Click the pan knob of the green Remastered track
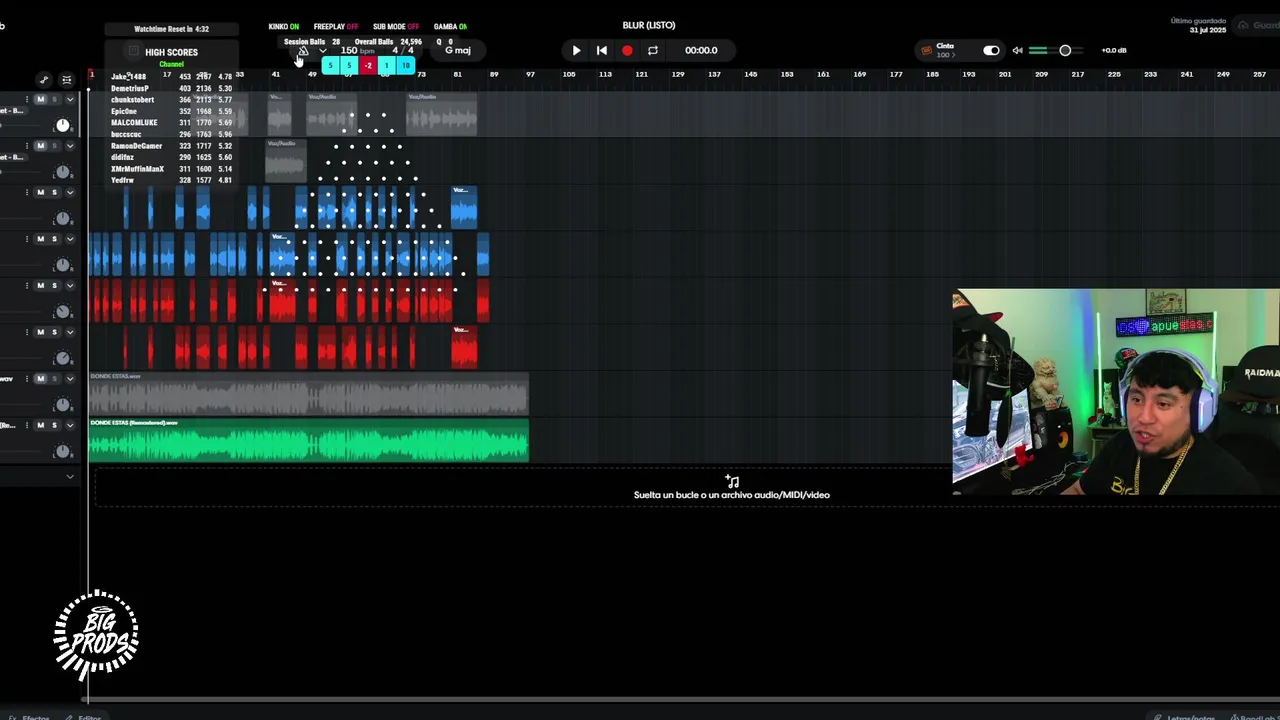 click(x=63, y=451)
